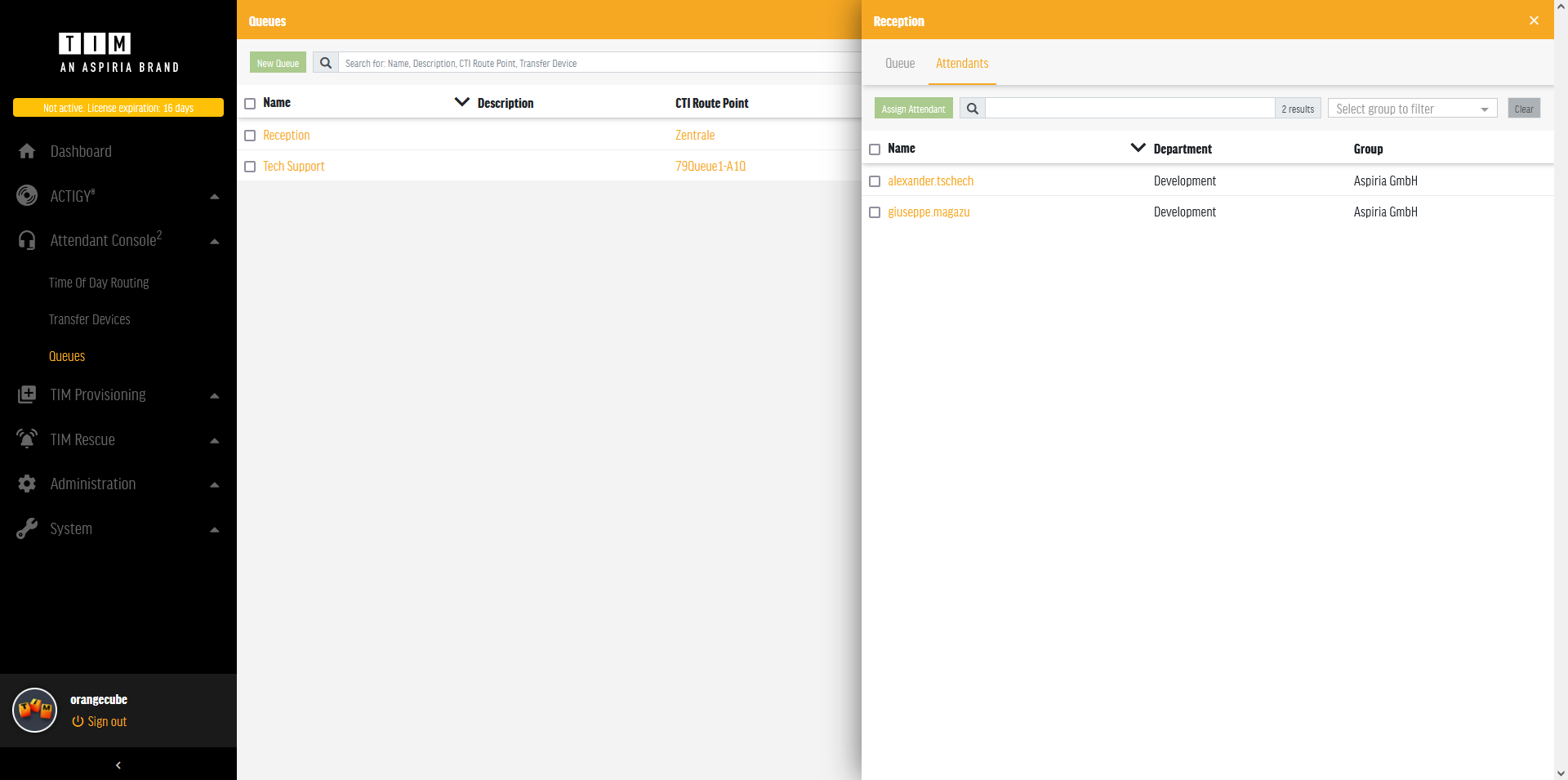1568x780 pixels.
Task: Check the giuseppe.magazu checkbox
Action: (875, 212)
